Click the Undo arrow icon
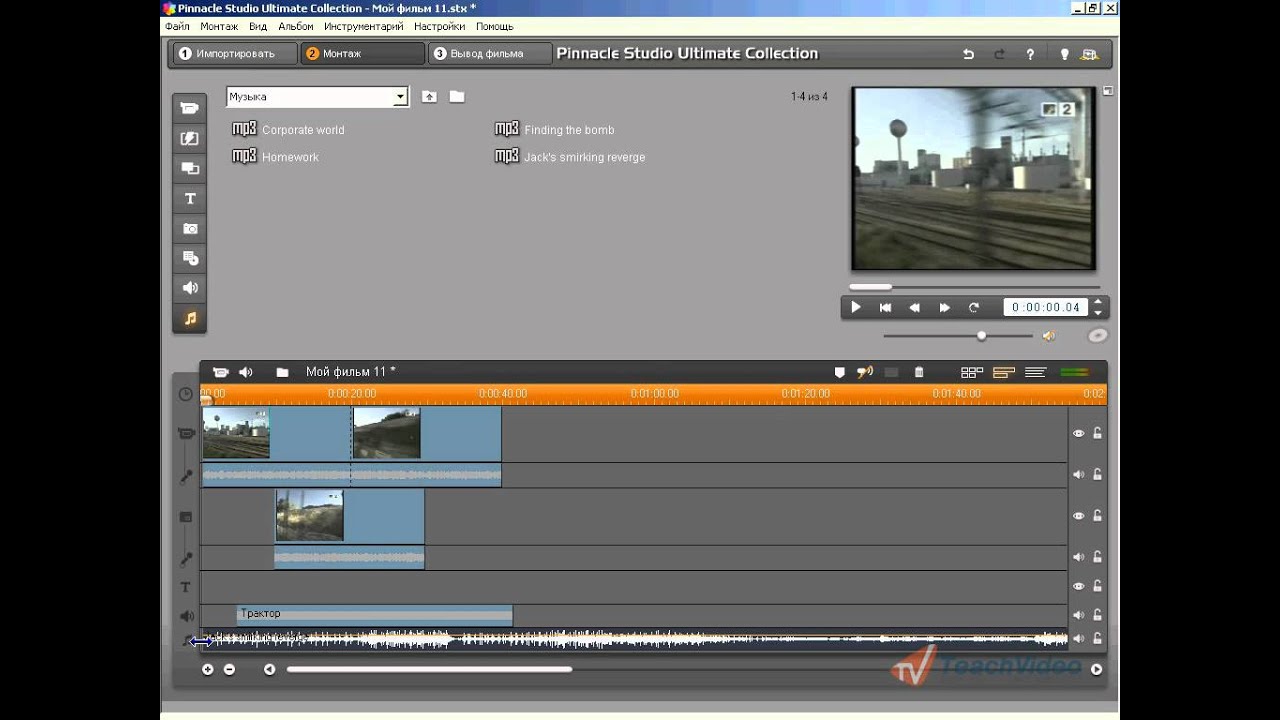The image size is (1280, 720). pyautogui.click(x=968, y=54)
